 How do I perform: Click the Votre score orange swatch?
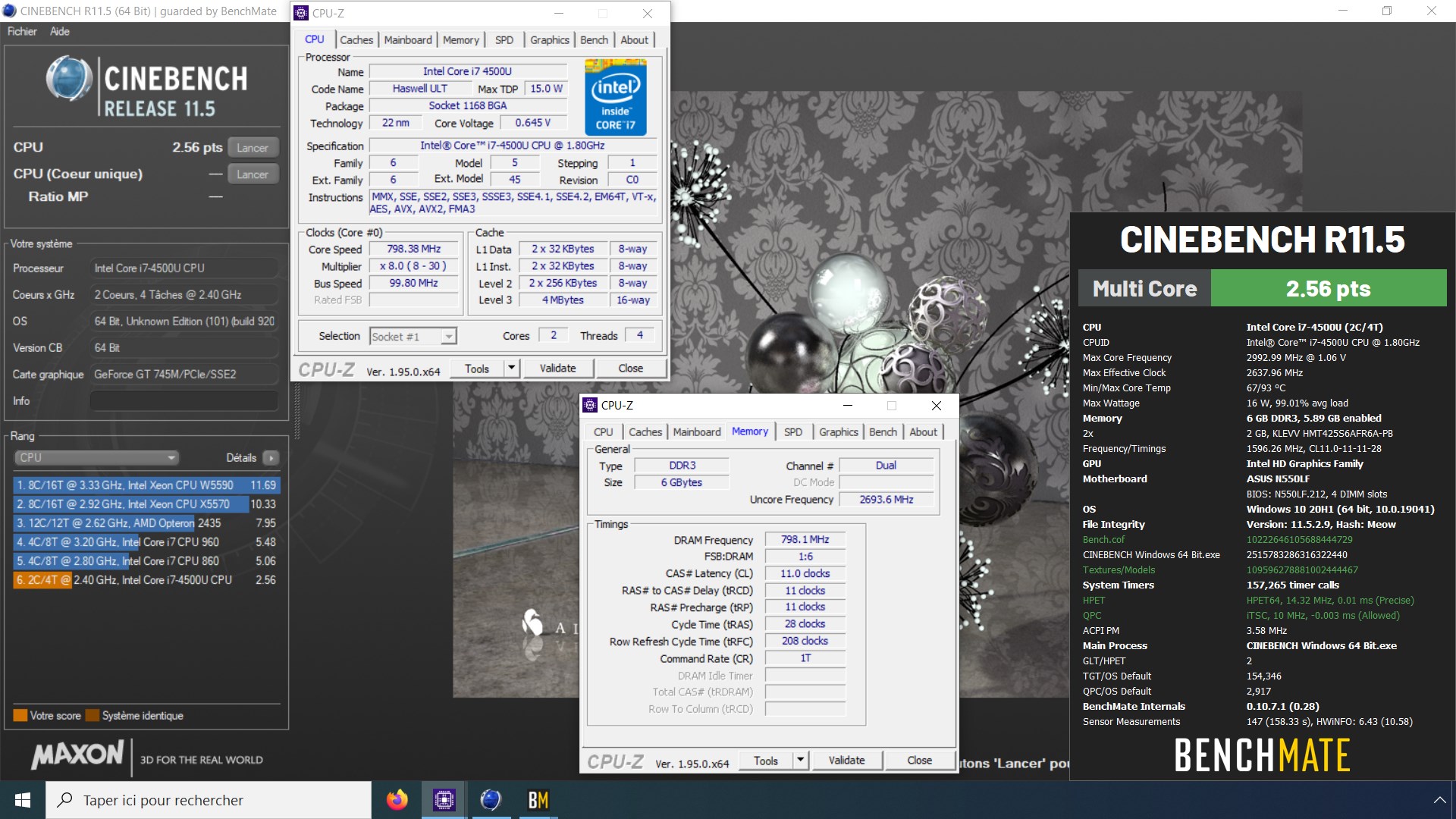(x=20, y=715)
